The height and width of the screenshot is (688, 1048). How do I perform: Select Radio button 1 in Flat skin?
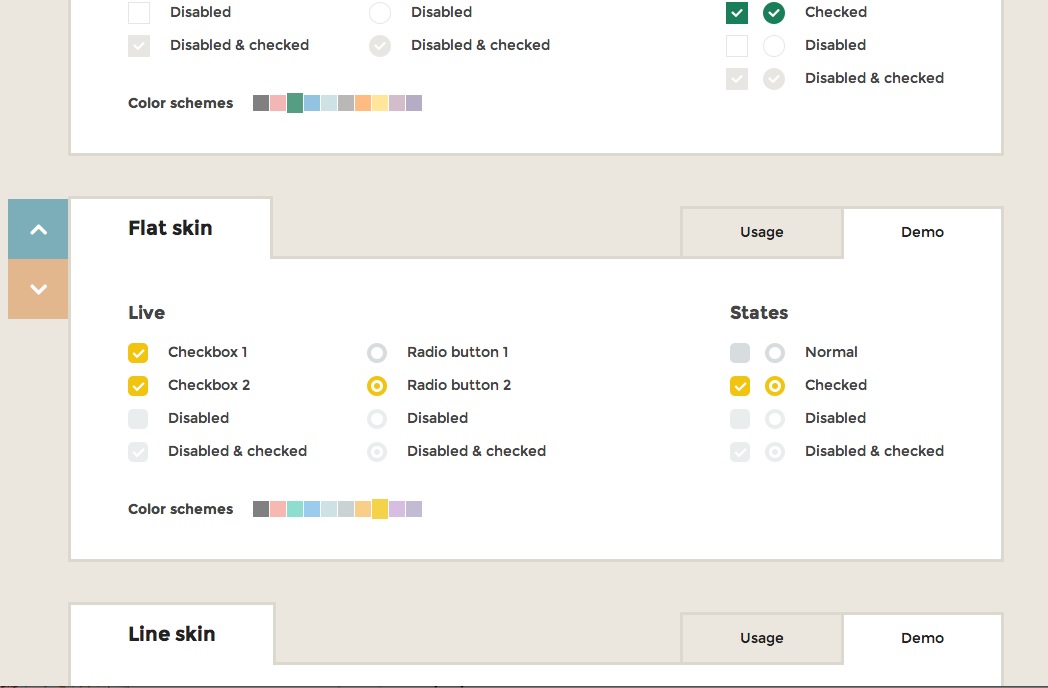tap(377, 353)
